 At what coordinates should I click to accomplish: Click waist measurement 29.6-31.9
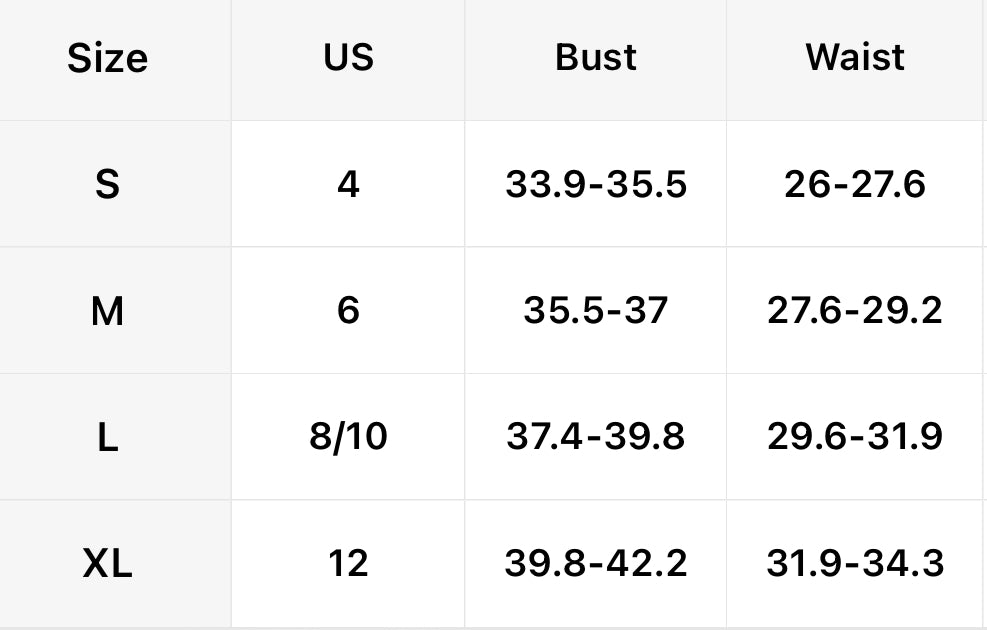tap(855, 437)
